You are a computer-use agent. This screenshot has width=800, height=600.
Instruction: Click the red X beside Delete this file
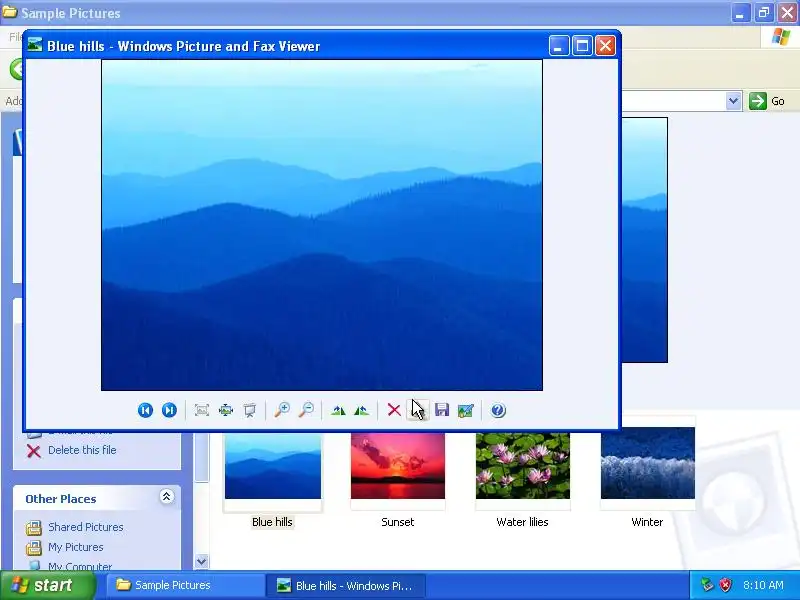pos(34,451)
